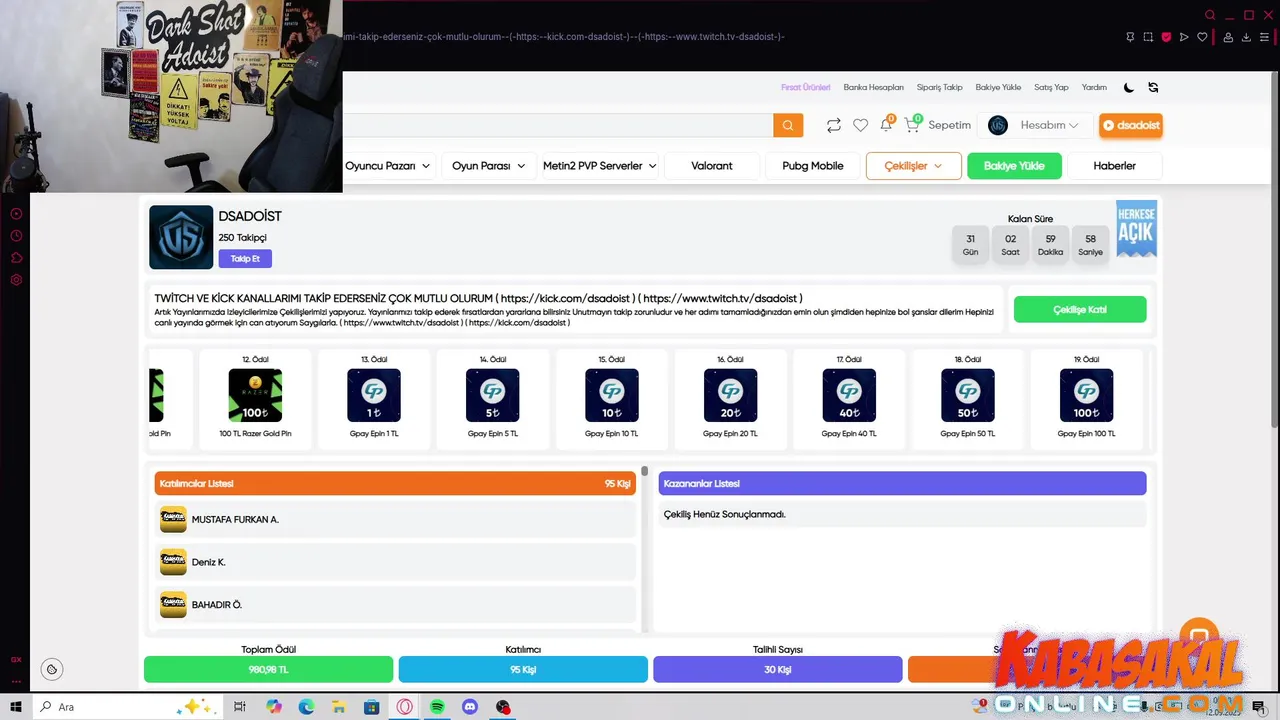1280x720 pixels.
Task: Expand the Oyun Parası dropdown
Action: [x=489, y=166]
